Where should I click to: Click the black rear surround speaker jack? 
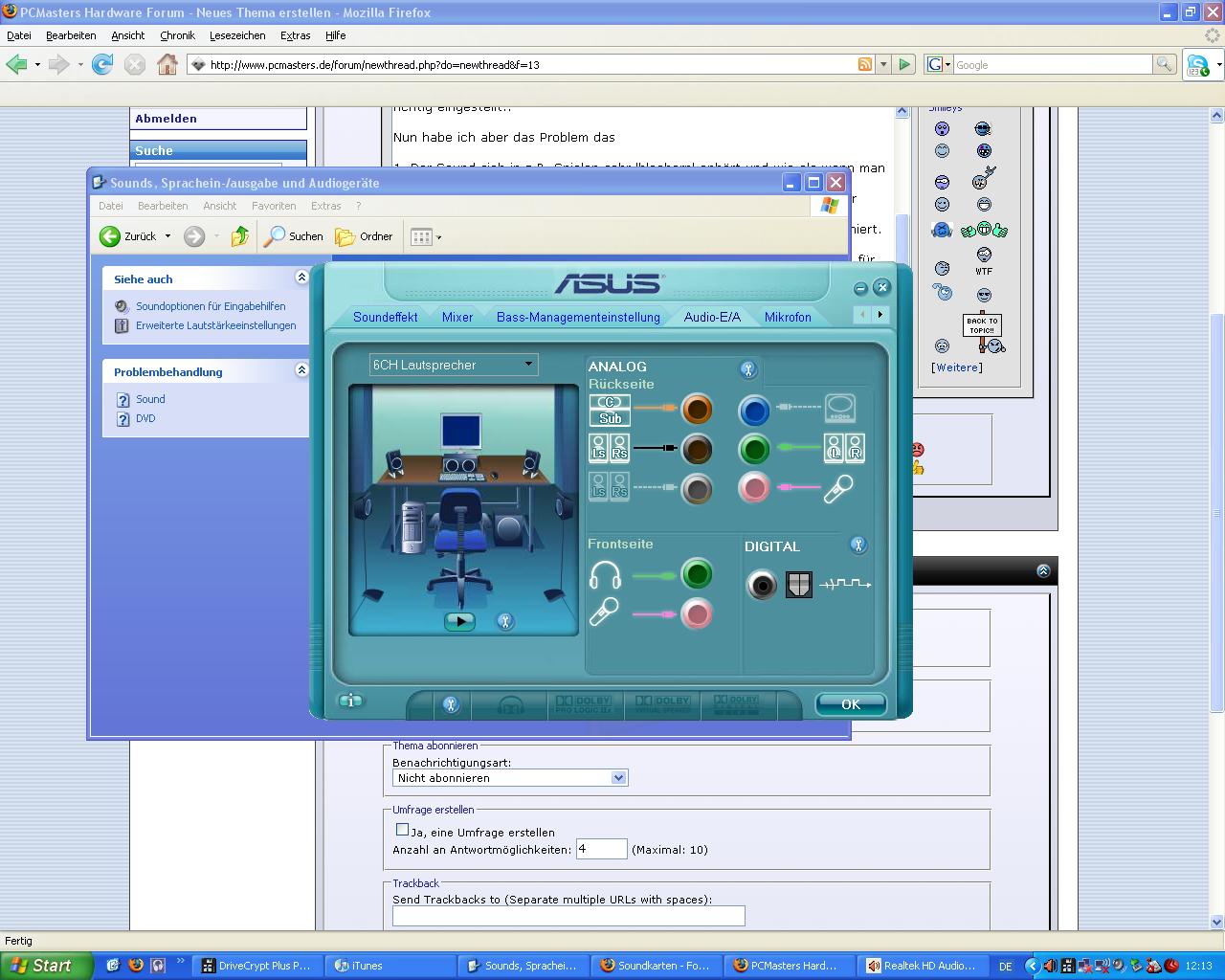pyautogui.click(x=697, y=449)
